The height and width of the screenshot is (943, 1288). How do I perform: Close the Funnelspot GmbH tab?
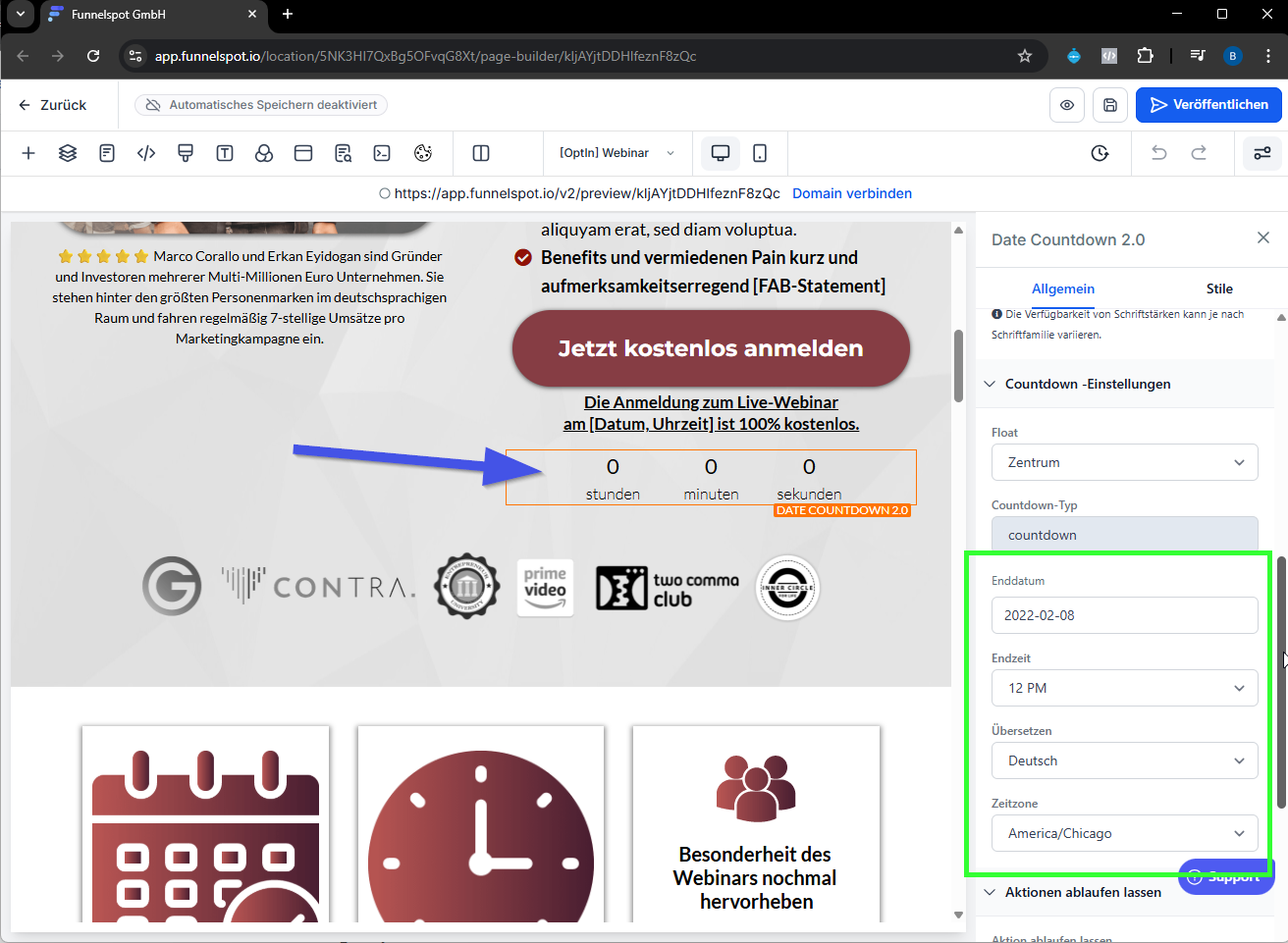click(252, 14)
